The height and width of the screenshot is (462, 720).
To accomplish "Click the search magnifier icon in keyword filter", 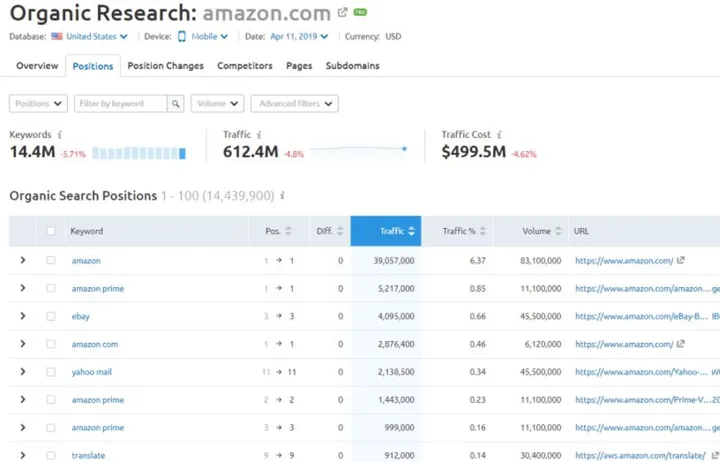I will coord(175,104).
